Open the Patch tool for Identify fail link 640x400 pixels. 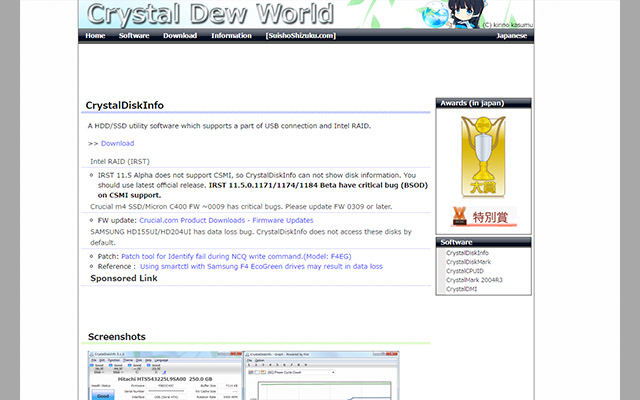click(236, 256)
